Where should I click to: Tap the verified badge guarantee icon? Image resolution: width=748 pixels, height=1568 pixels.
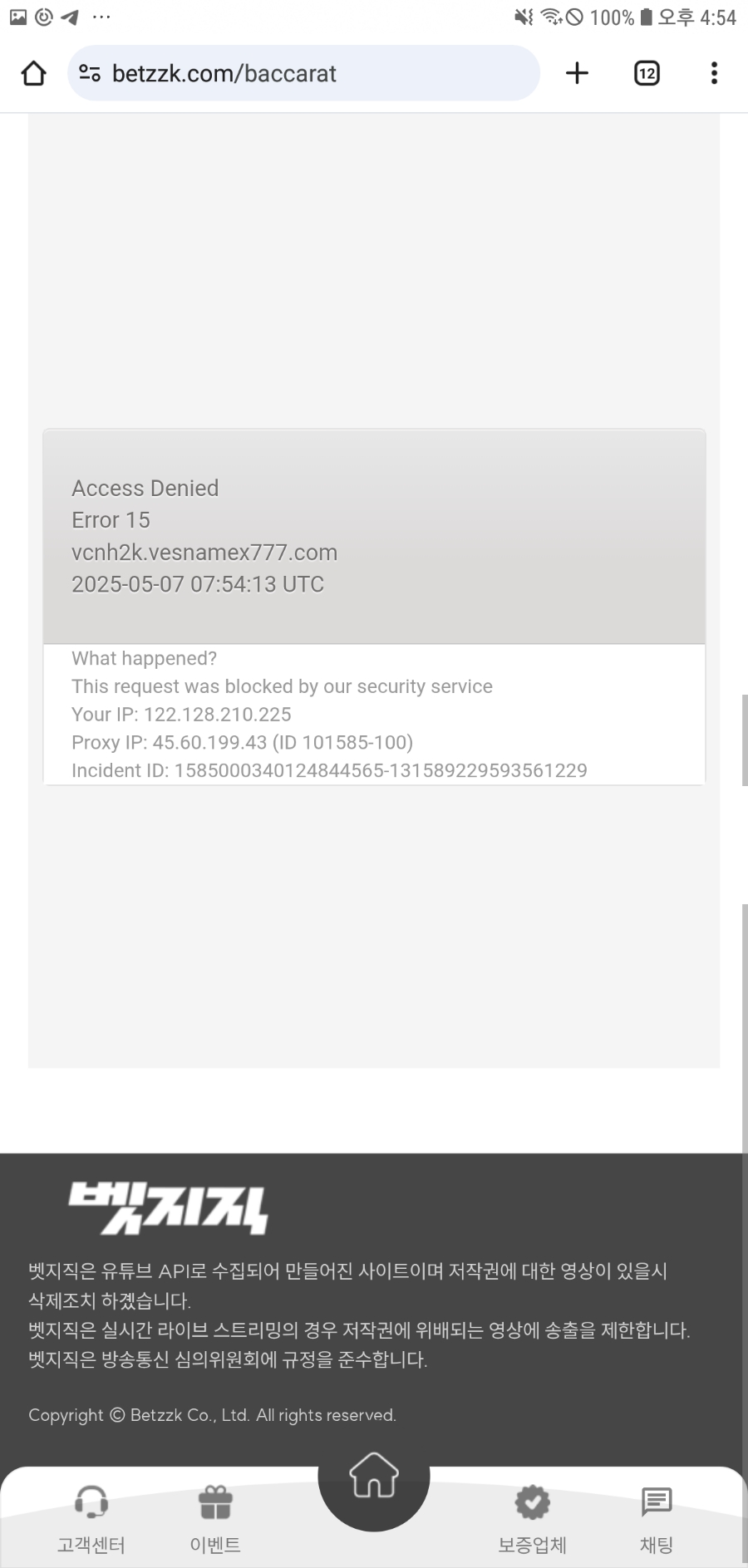(x=533, y=1502)
